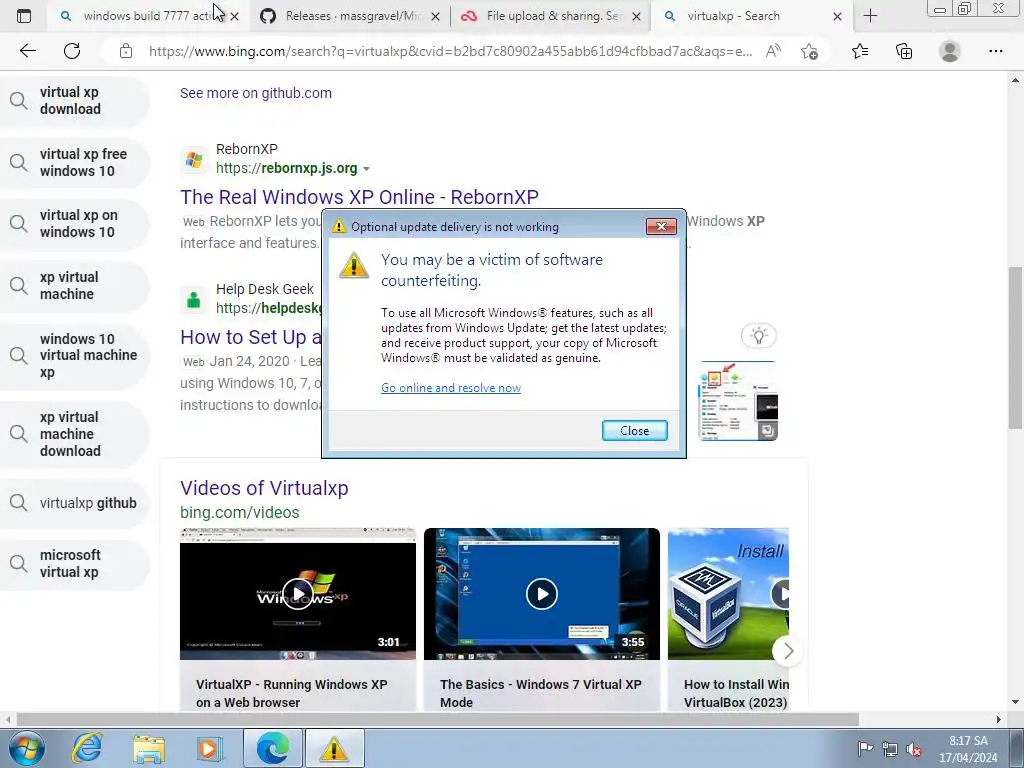Click the red X on the counterfeiting dialog
The image size is (1024, 768).
[661, 227]
